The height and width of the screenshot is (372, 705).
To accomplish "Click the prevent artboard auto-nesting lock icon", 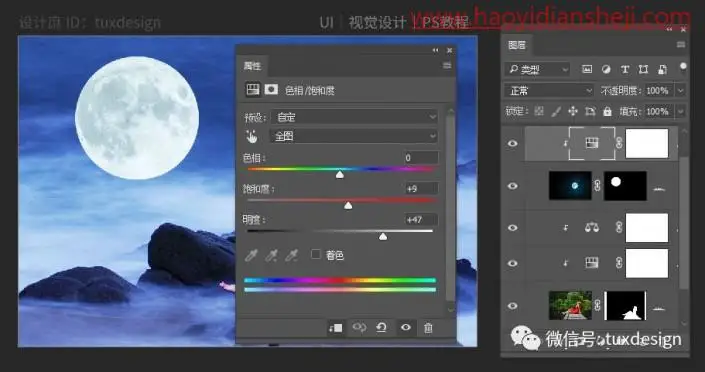I will click(590, 111).
